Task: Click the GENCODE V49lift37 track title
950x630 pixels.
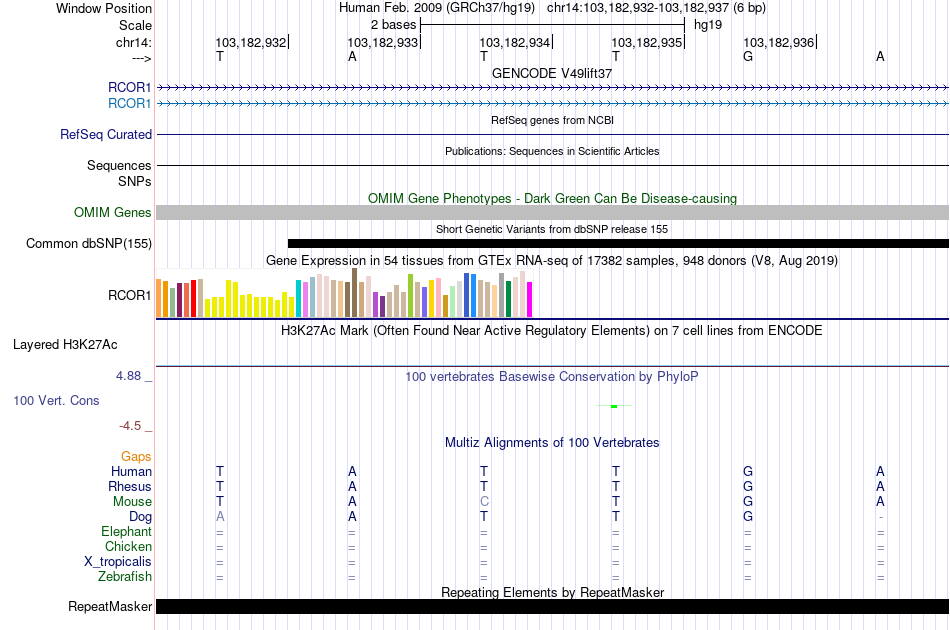Action: [x=552, y=73]
